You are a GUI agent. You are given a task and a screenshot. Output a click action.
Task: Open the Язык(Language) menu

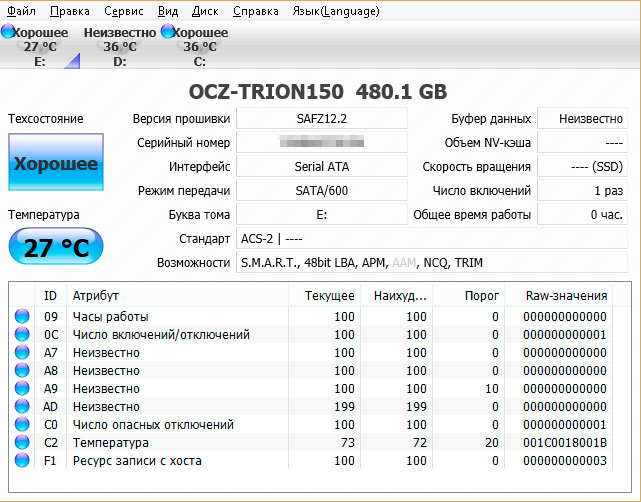click(336, 11)
